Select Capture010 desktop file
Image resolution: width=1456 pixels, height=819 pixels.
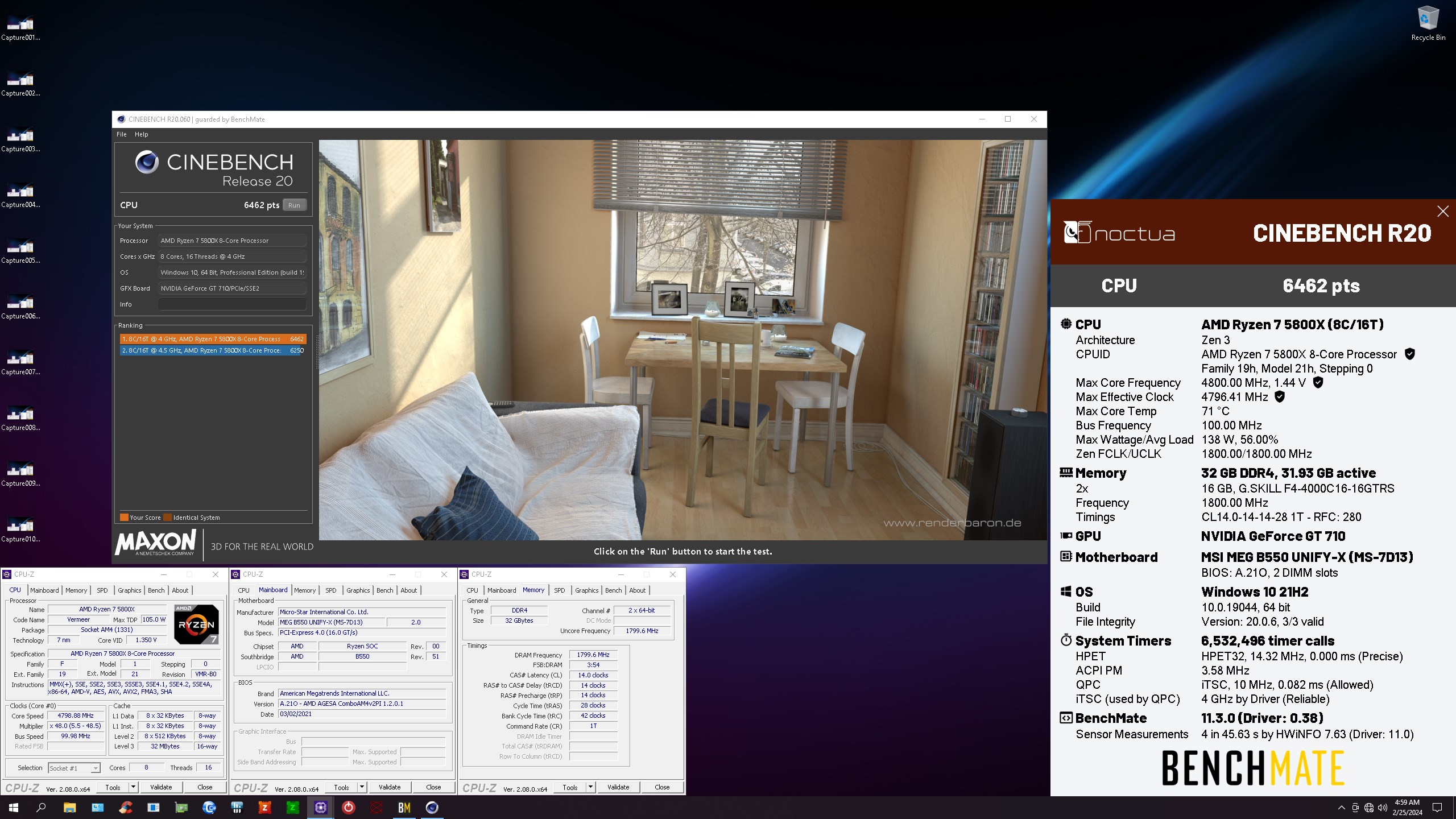(x=20, y=530)
